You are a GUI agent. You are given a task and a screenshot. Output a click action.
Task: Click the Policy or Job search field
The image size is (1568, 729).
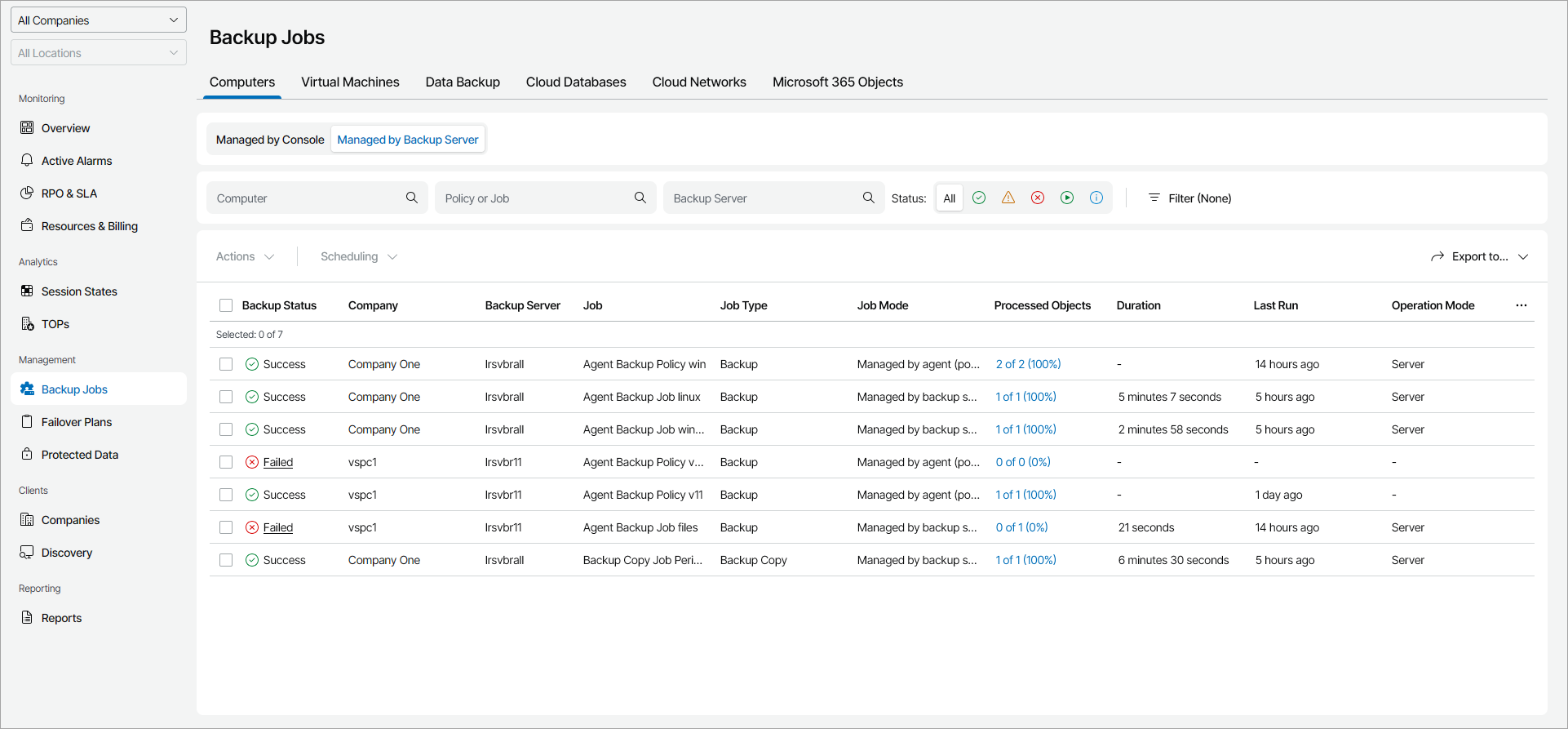(534, 198)
